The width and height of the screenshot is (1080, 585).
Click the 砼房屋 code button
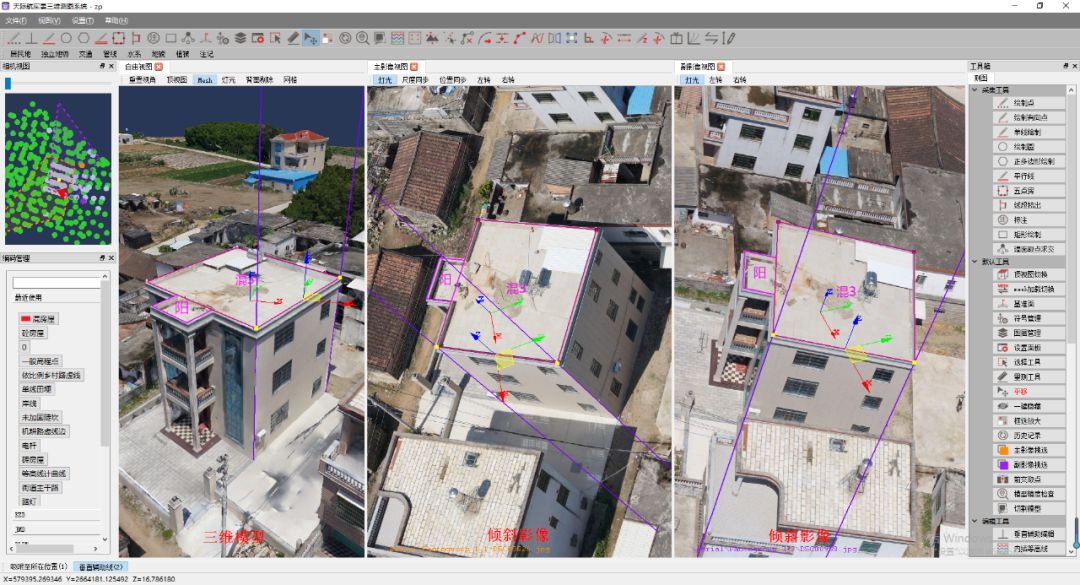[33, 333]
